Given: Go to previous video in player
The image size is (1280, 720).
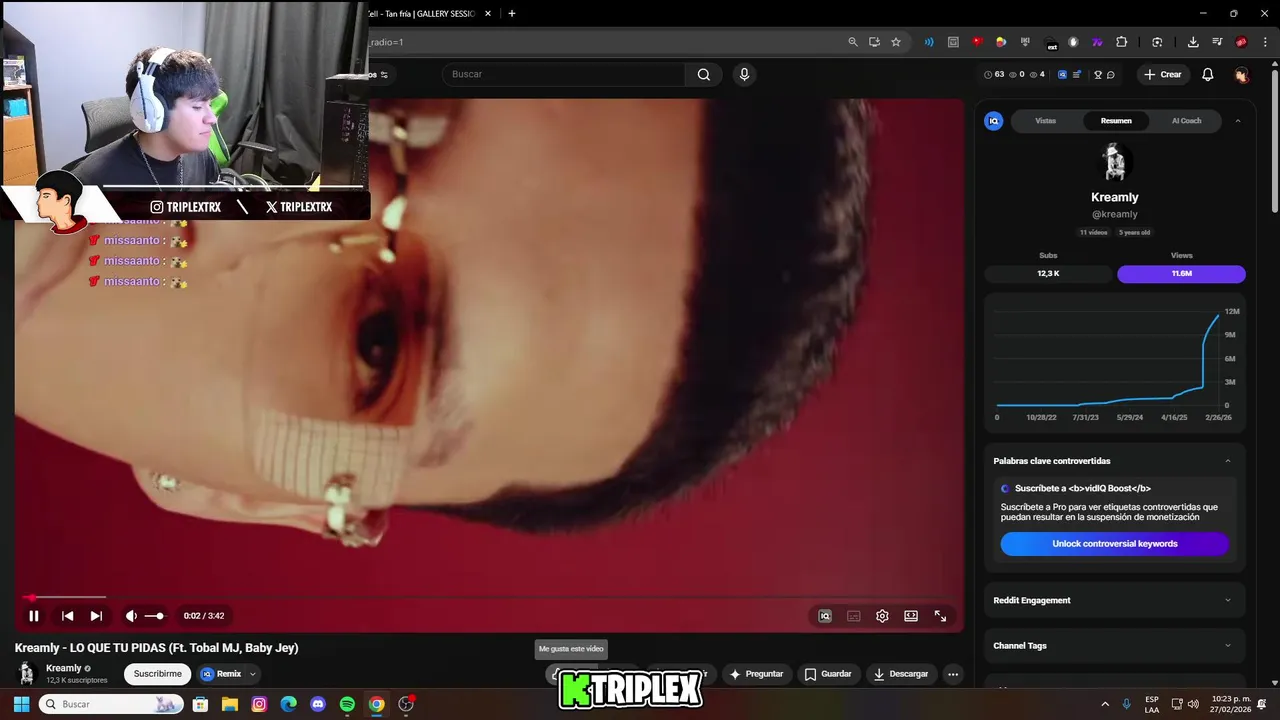Looking at the screenshot, I should click(67, 616).
